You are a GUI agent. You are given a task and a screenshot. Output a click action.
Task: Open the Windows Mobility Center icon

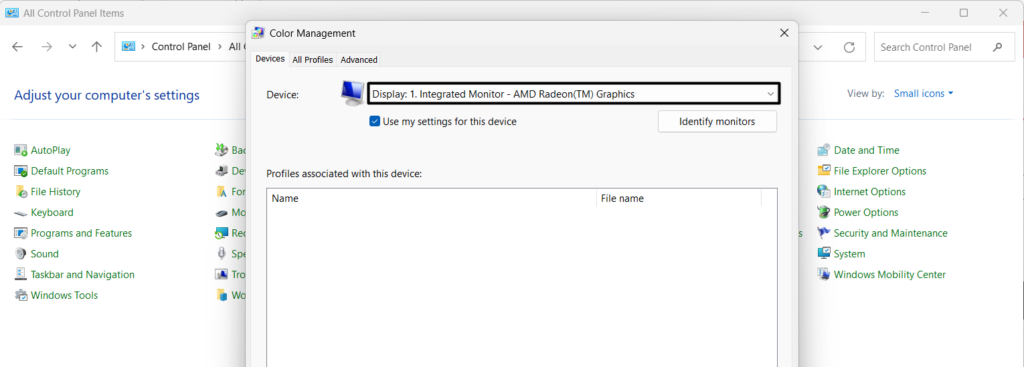(824, 275)
